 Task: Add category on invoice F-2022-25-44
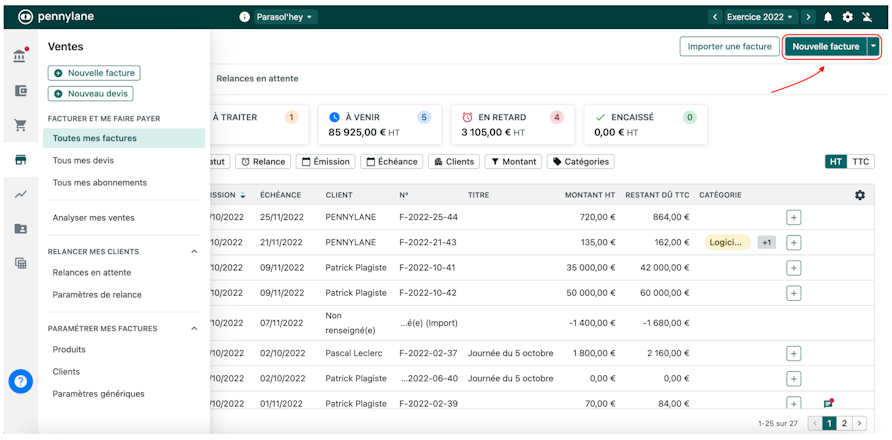tap(794, 217)
